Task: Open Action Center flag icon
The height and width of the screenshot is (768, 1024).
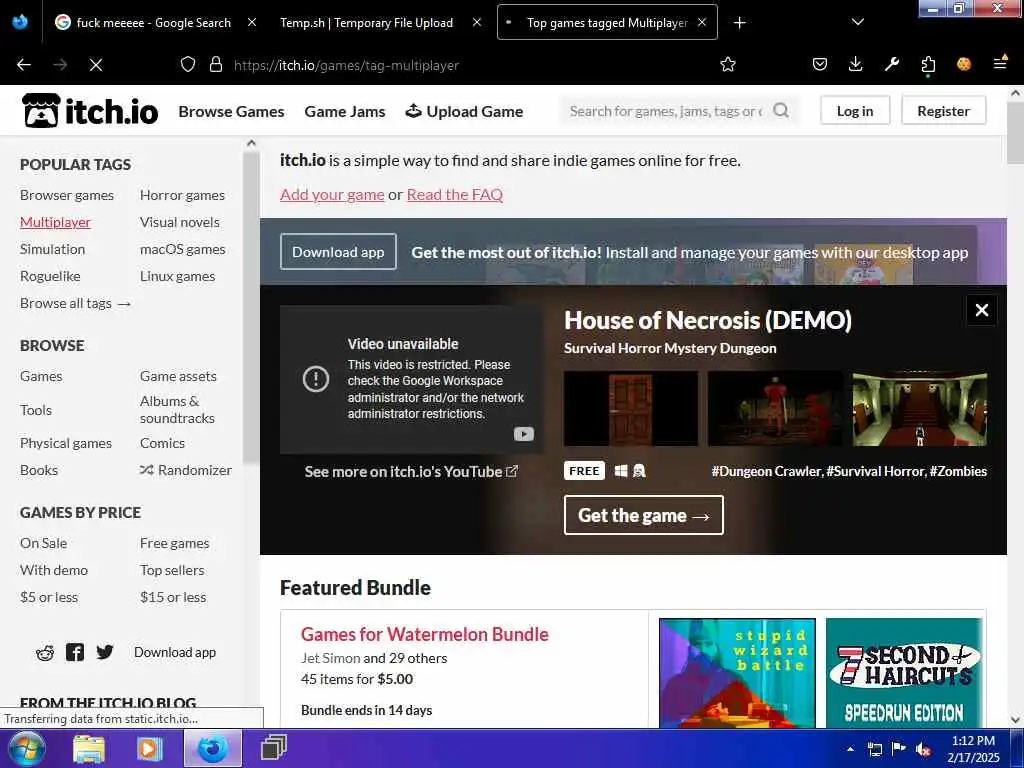Action: 899,749
